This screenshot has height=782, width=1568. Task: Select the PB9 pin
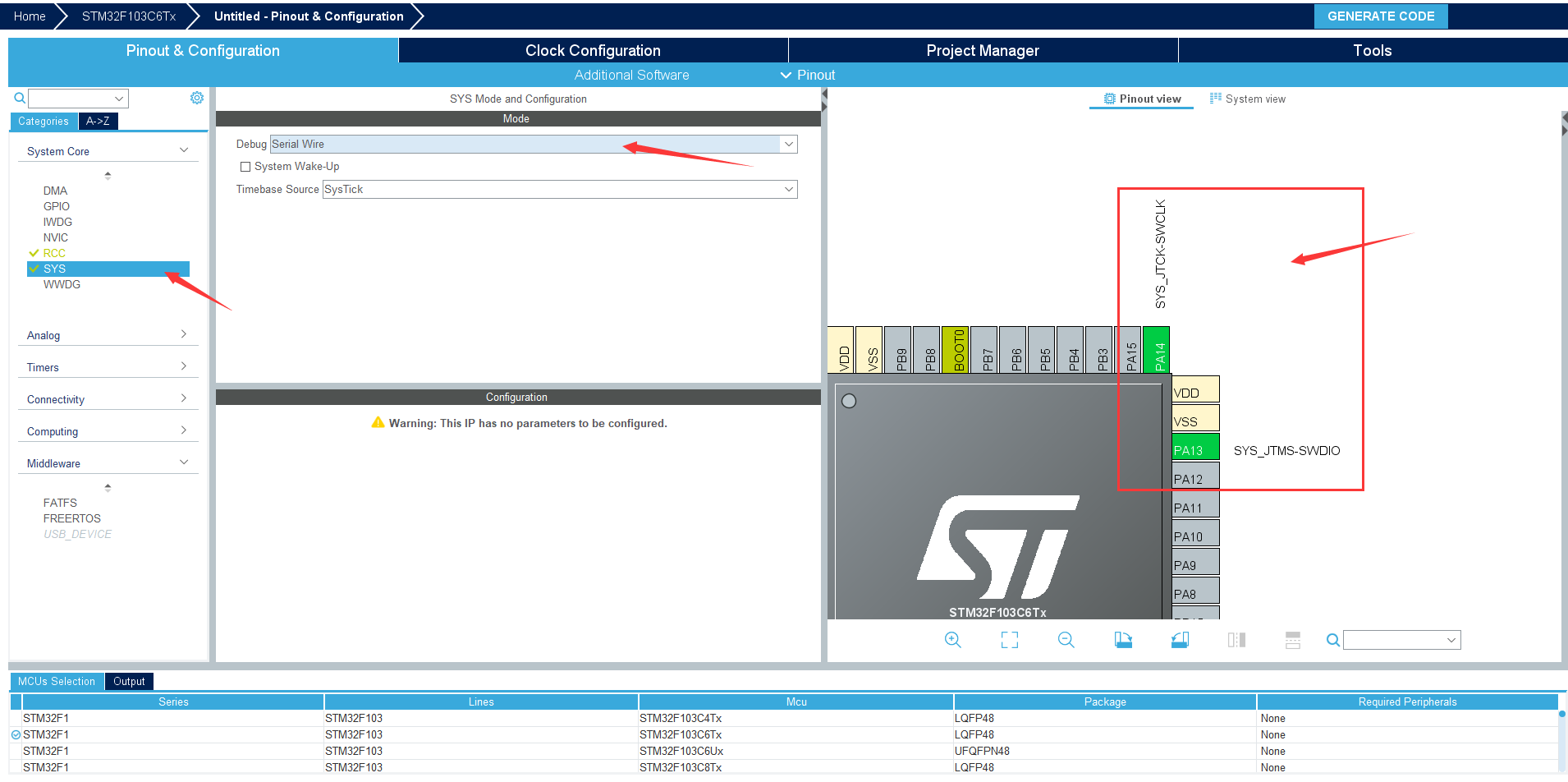tap(898, 349)
